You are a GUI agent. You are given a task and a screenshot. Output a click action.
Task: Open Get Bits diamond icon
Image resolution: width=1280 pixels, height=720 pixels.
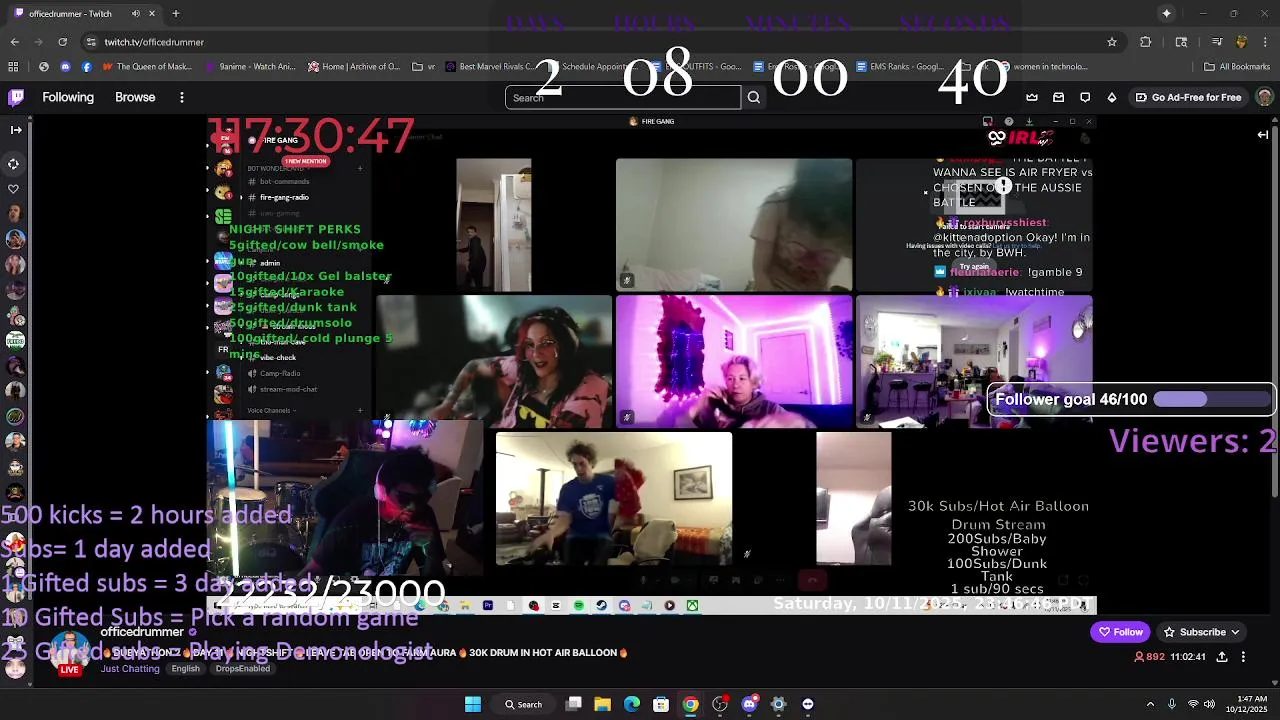[x=1112, y=97]
